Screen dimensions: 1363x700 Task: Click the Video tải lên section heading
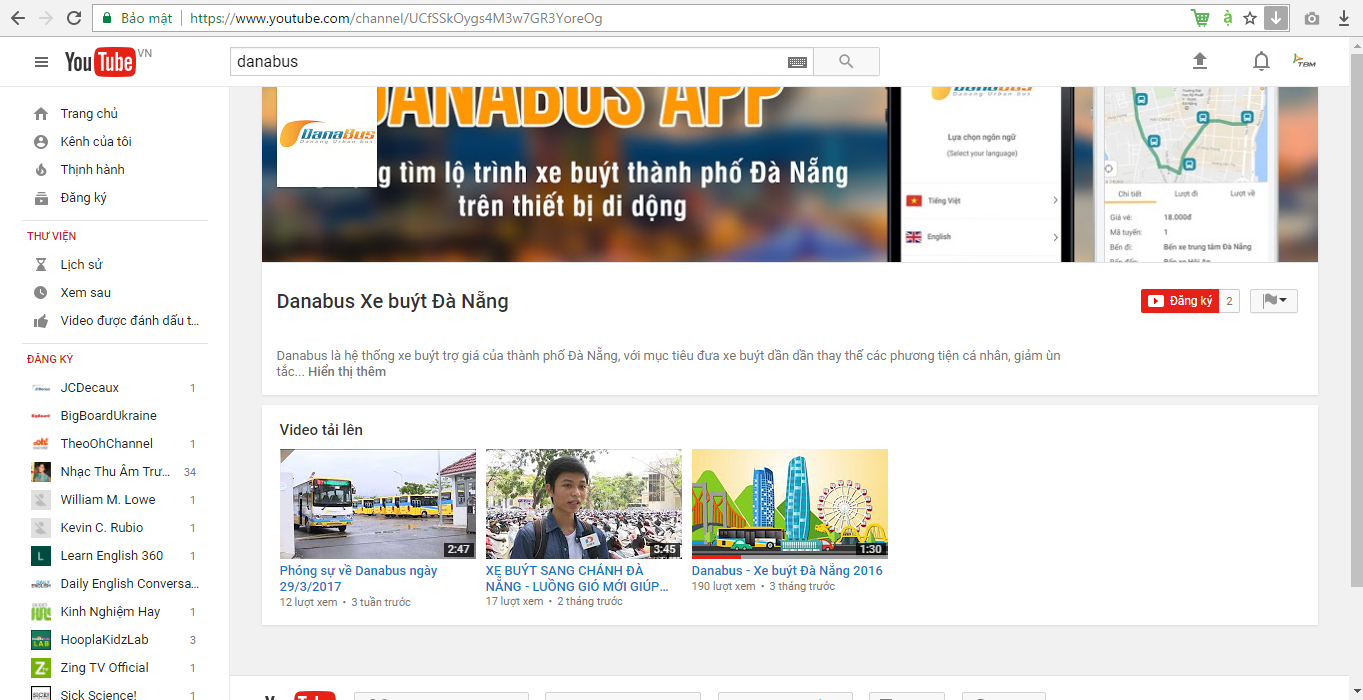coord(321,430)
